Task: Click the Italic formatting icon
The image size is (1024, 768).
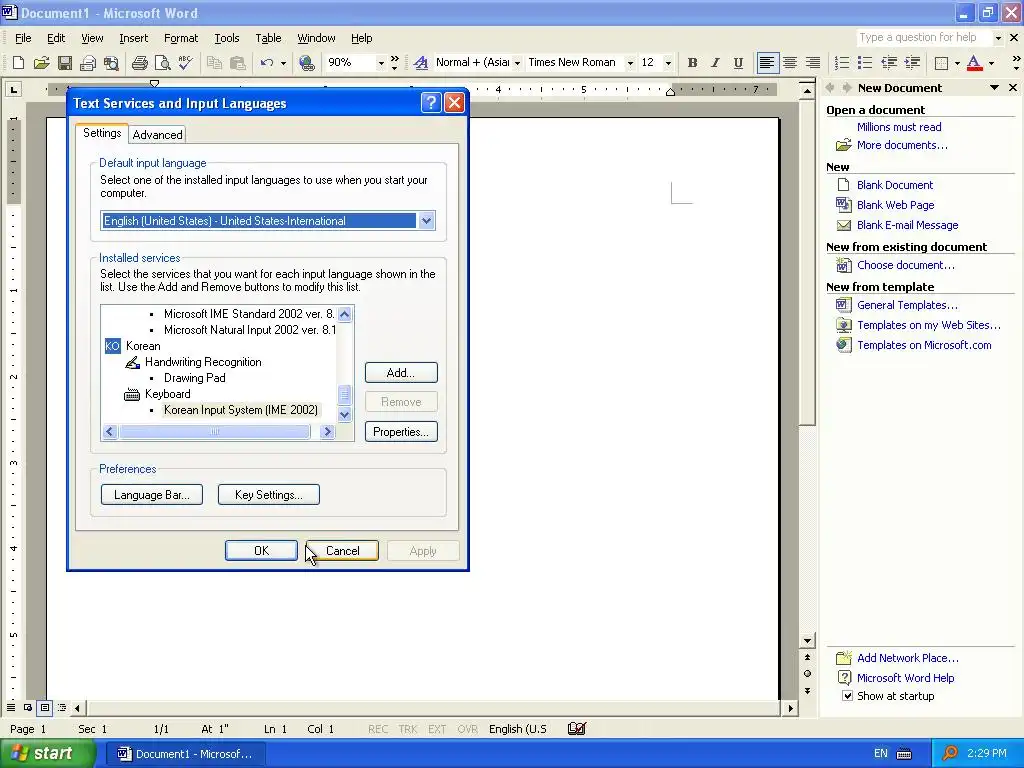Action: (x=715, y=63)
